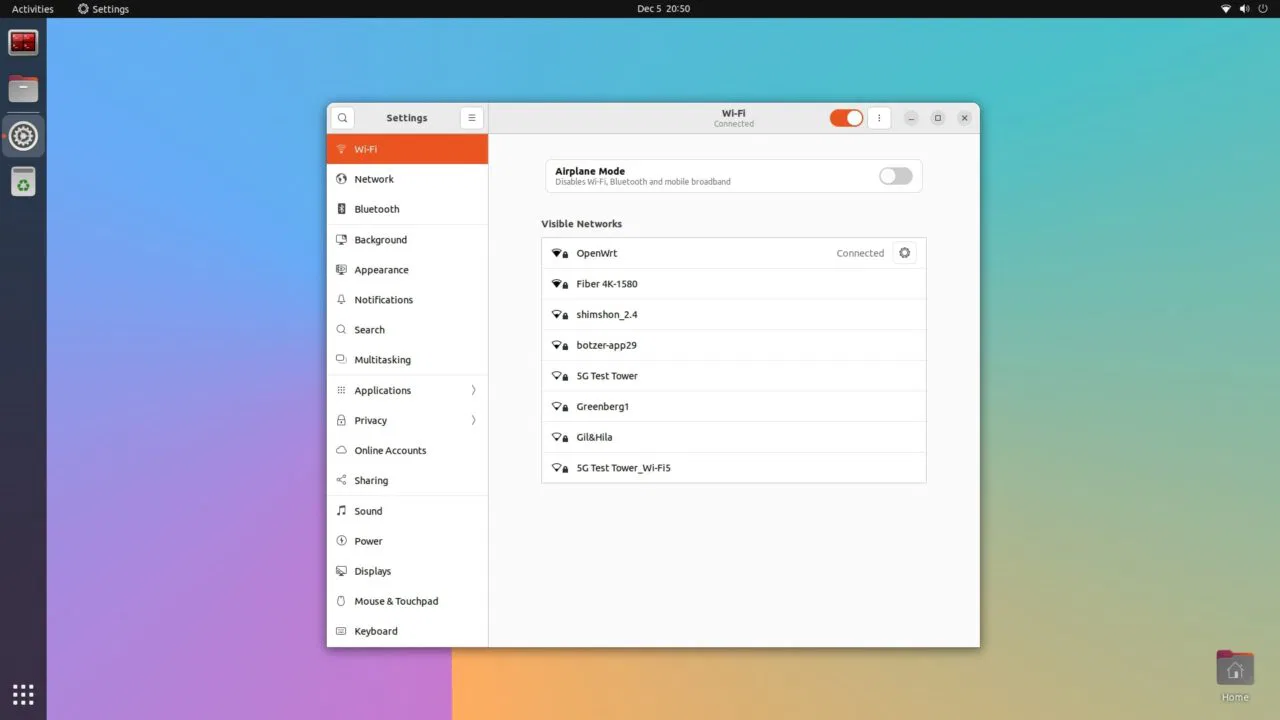Click the hamburger menu beside the Settings title
1280x720 pixels.
click(x=471, y=117)
